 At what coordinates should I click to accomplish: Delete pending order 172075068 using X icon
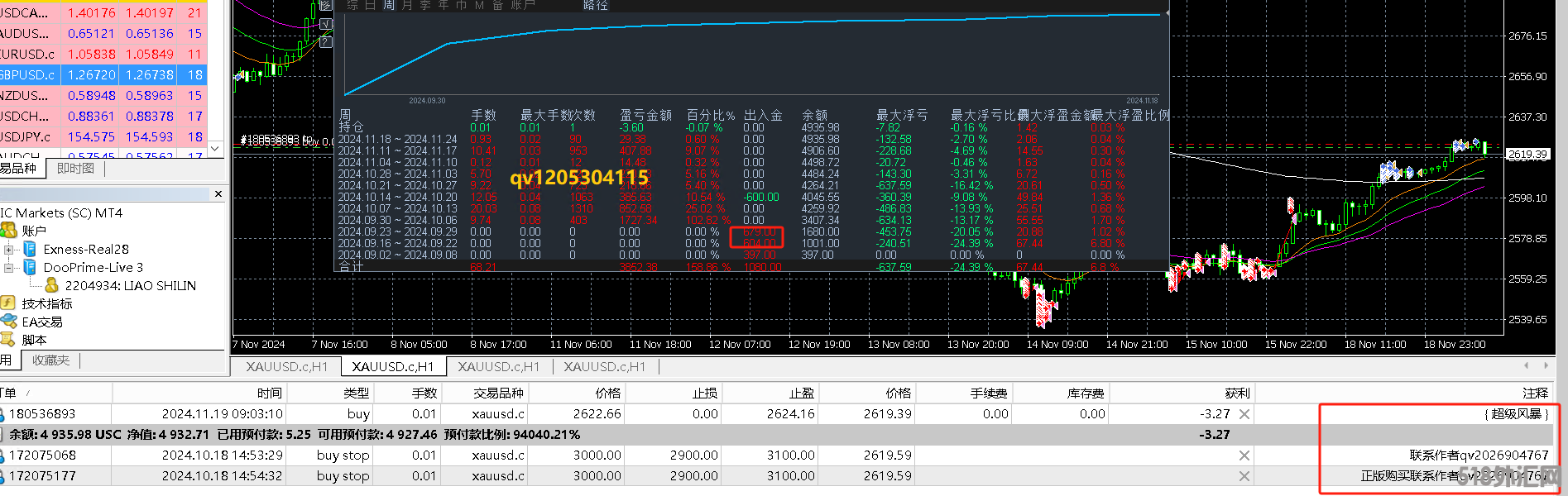tap(1244, 455)
